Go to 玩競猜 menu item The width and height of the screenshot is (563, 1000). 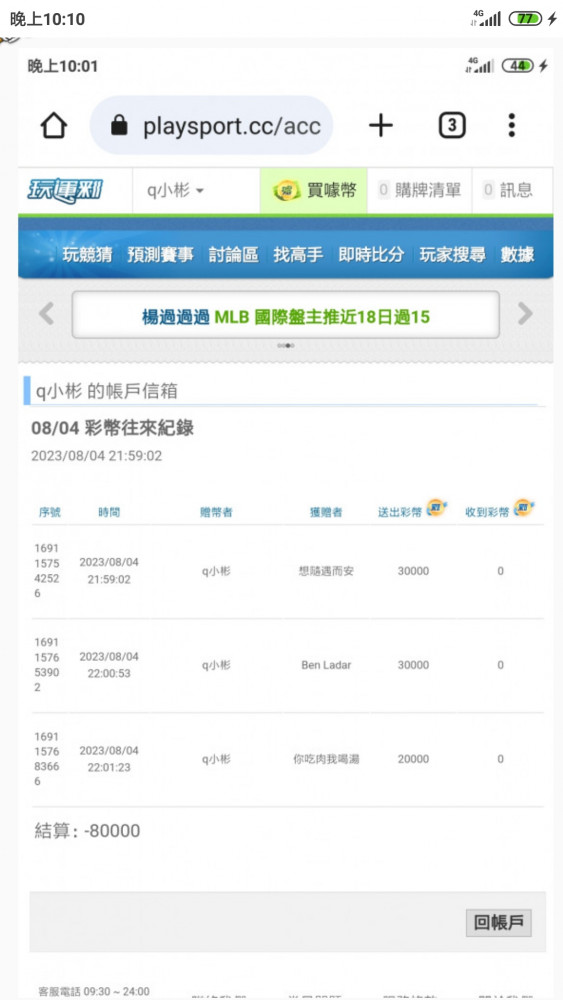[87, 255]
